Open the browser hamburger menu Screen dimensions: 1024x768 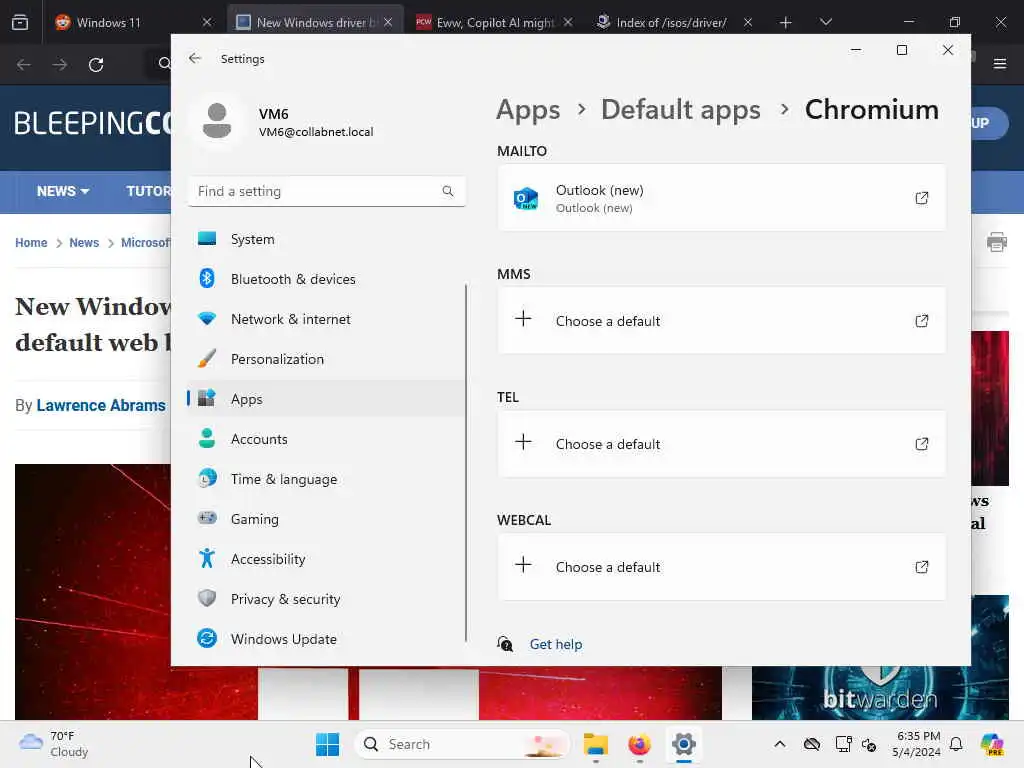click(1000, 64)
